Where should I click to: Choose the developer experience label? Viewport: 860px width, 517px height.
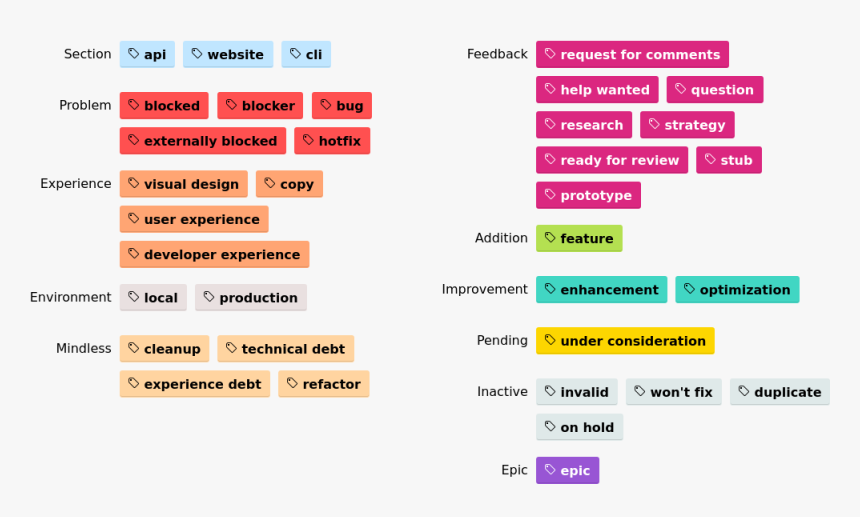point(214,254)
